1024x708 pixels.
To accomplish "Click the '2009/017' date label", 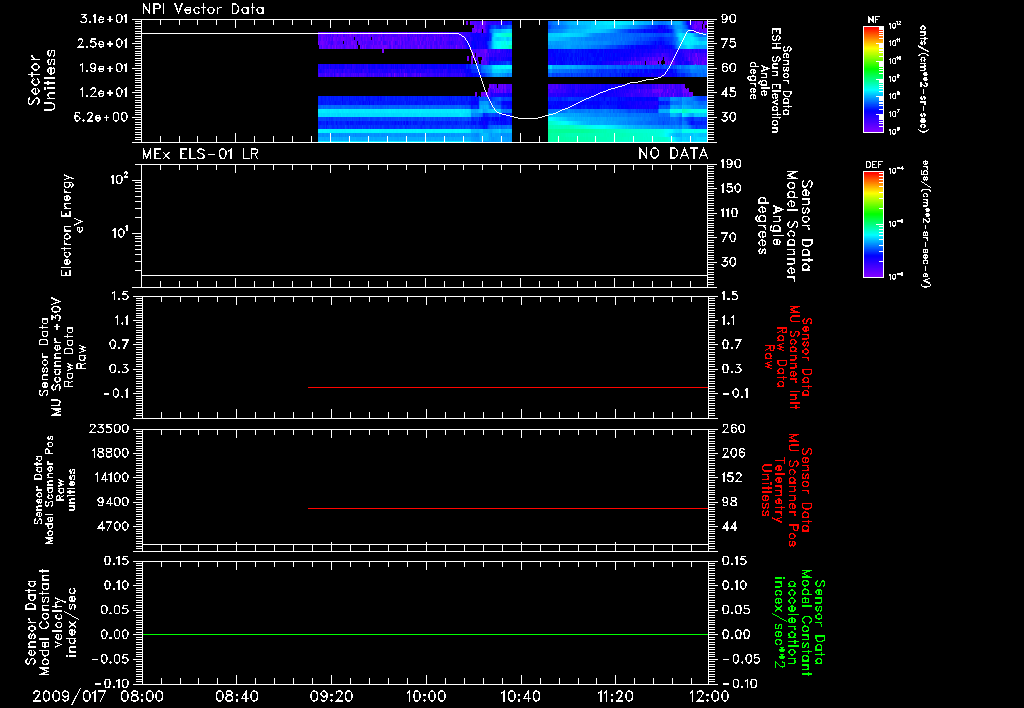I will [x=69, y=696].
